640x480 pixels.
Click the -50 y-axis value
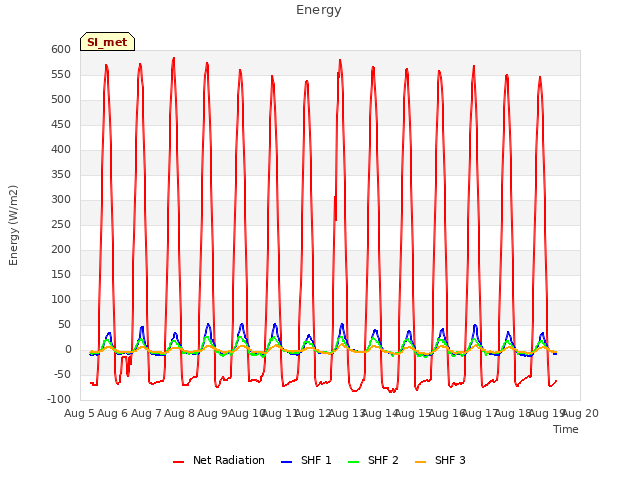(63, 374)
